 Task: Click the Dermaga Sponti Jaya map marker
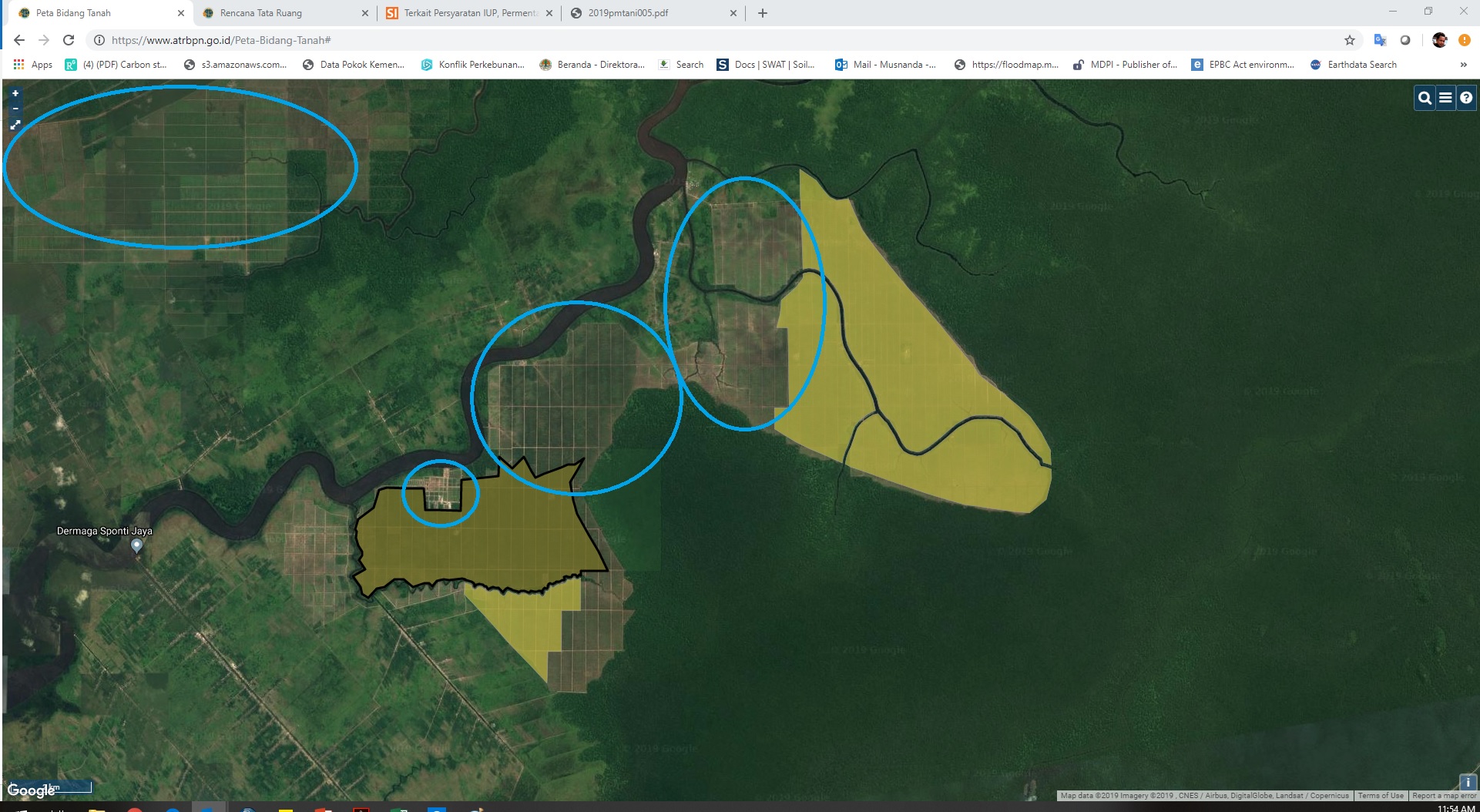137,545
